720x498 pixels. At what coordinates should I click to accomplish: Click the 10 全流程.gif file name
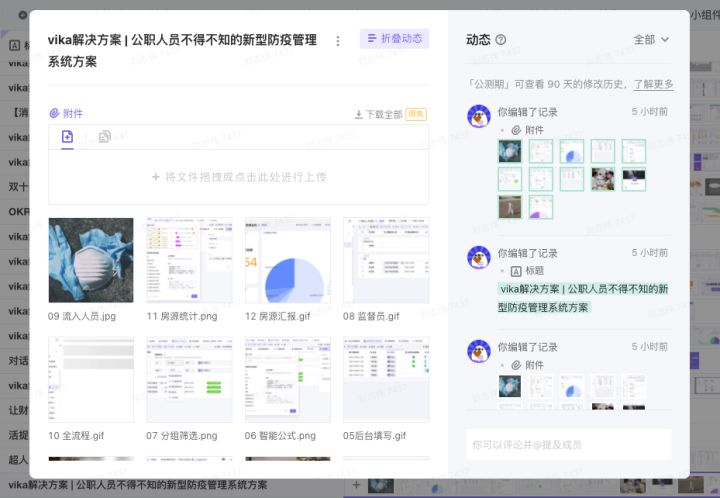[76, 436]
